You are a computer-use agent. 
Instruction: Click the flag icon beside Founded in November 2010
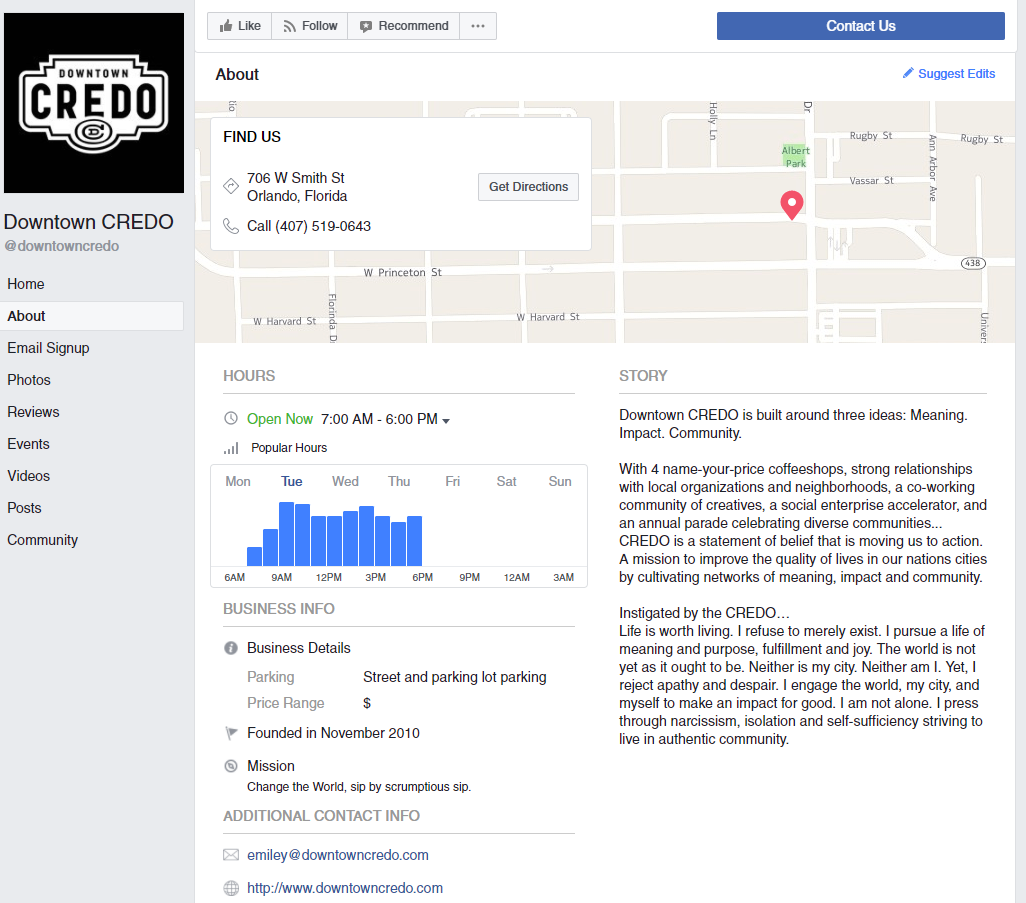click(231, 733)
